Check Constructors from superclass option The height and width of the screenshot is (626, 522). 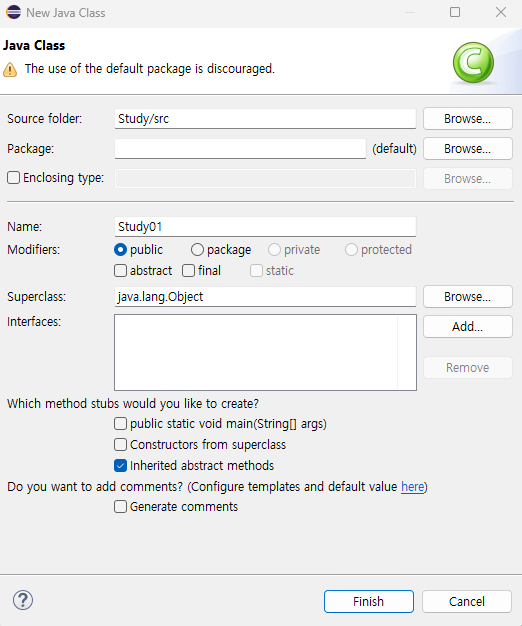point(120,444)
